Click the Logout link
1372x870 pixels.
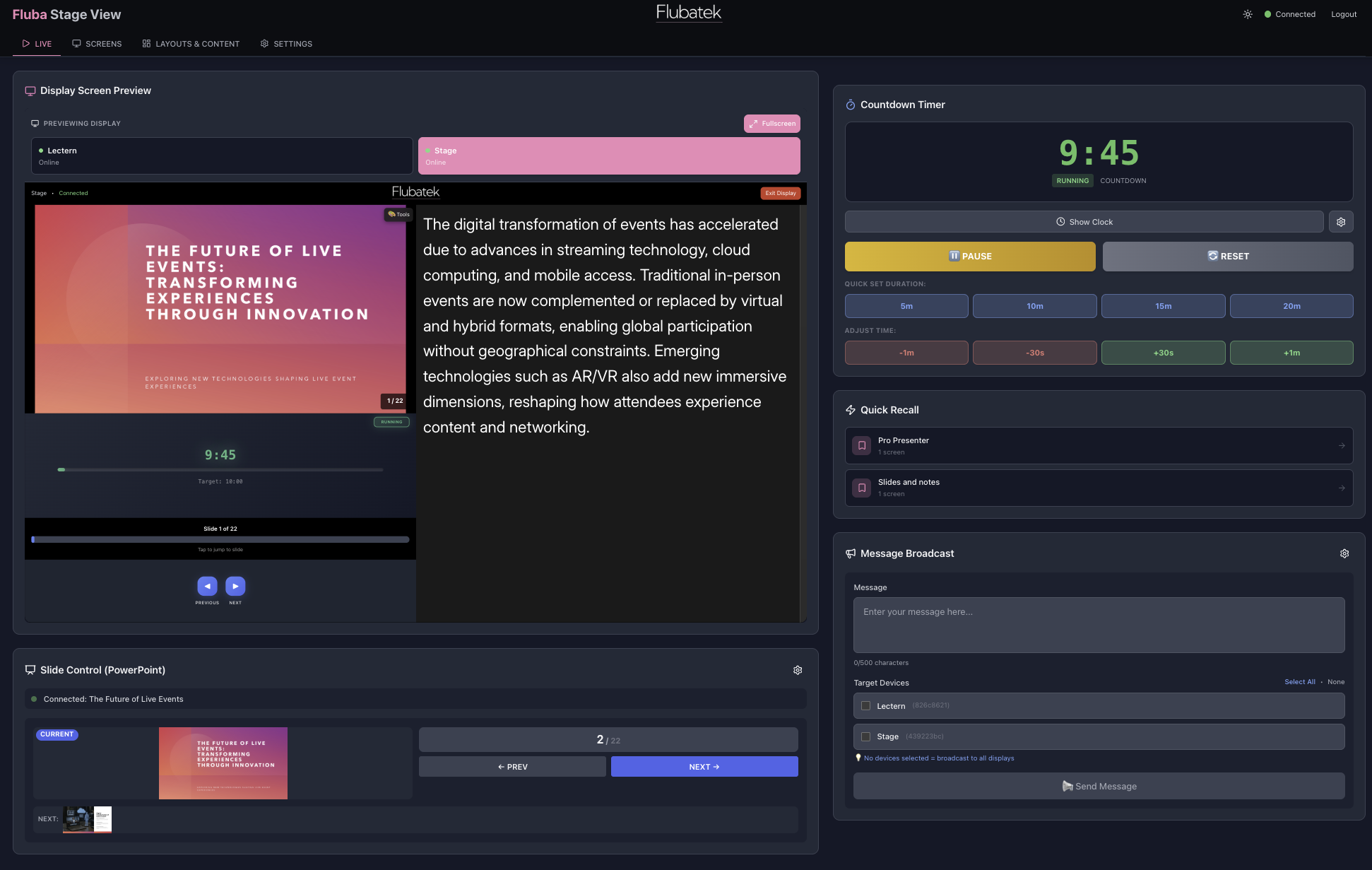pyautogui.click(x=1344, y=14)
